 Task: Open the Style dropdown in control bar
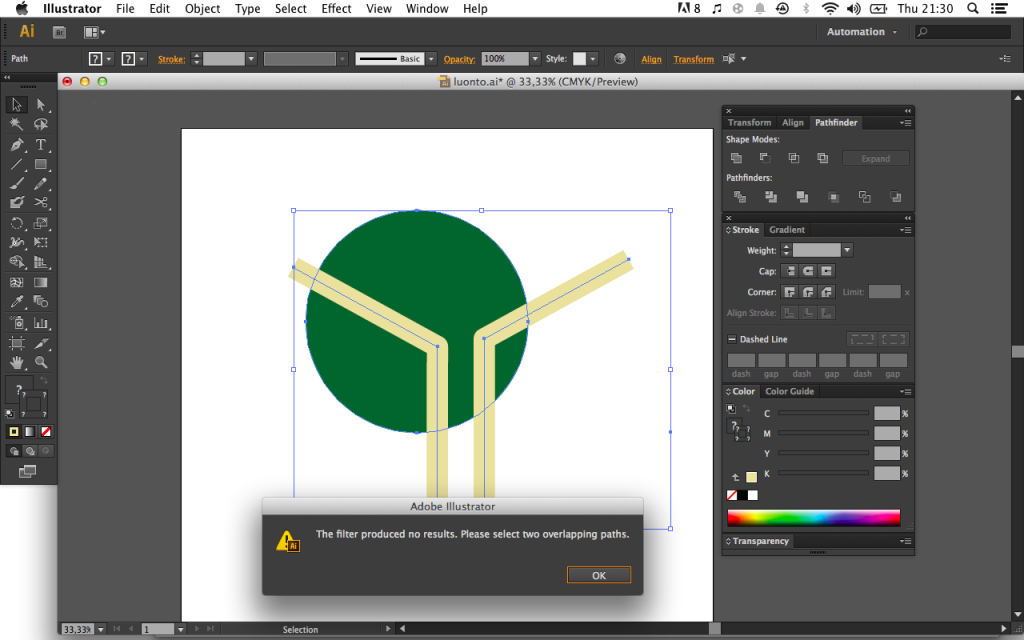pyautogui.click(x=592, y=59)
